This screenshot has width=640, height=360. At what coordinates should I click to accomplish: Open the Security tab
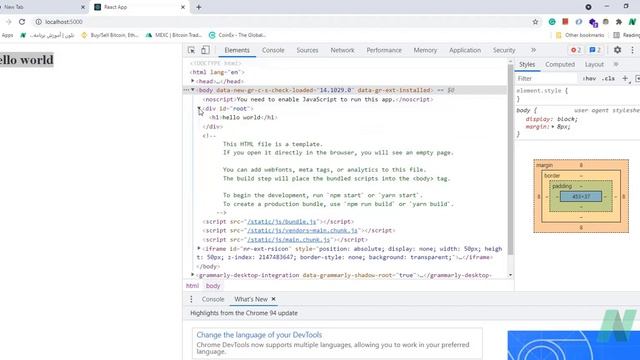[x=504, y=50]
